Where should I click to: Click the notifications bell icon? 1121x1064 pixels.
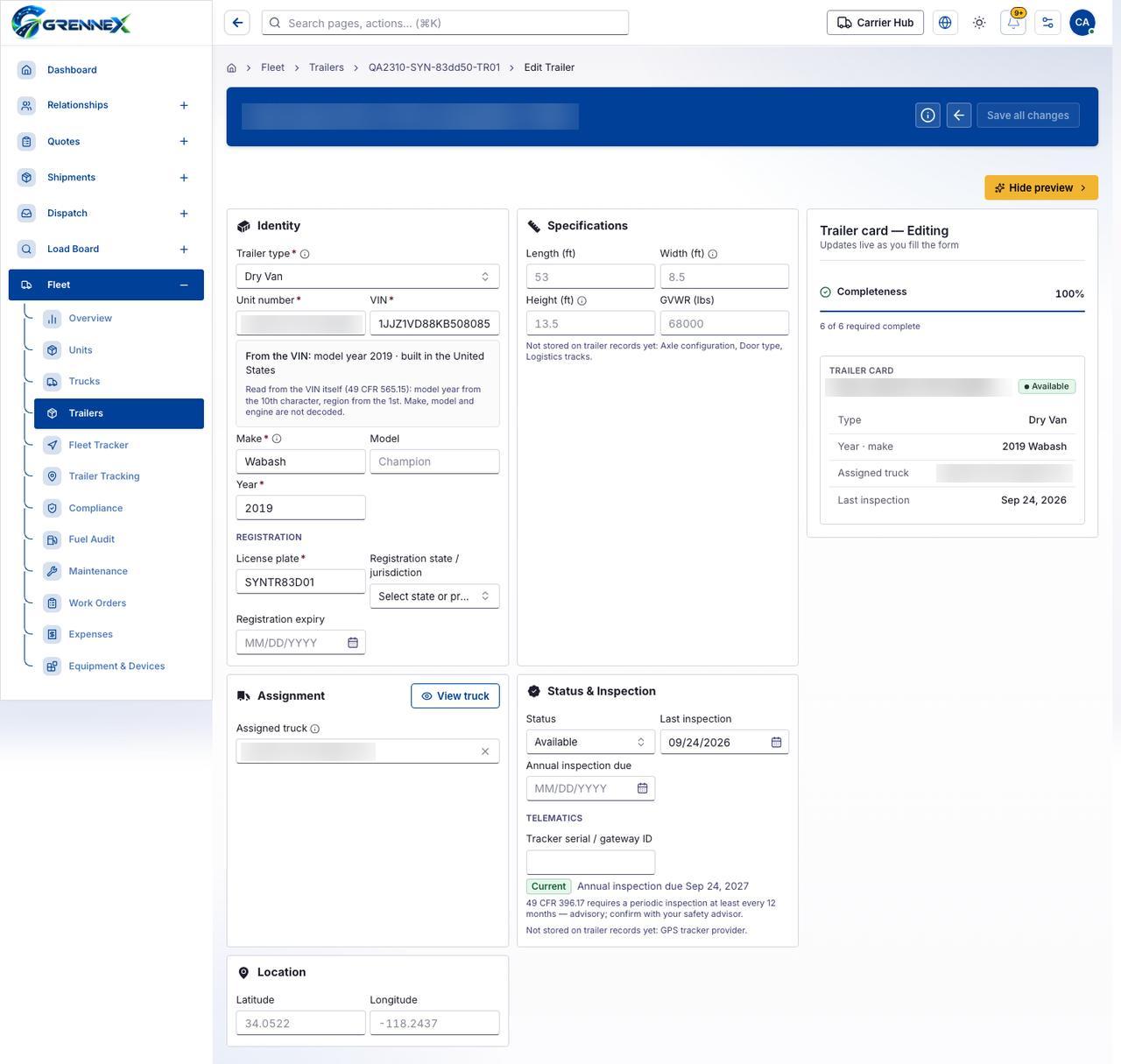coord(1013,23)
